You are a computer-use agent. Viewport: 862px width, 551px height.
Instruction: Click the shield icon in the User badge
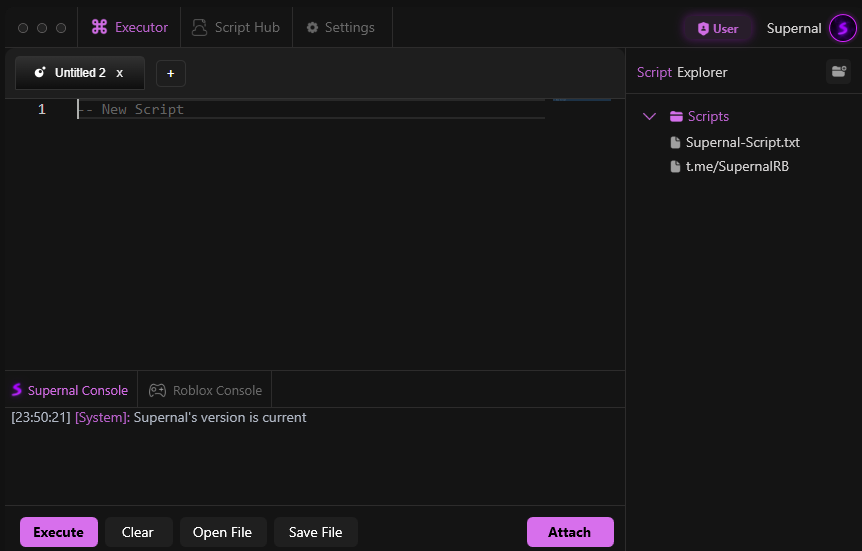(703, 29)
